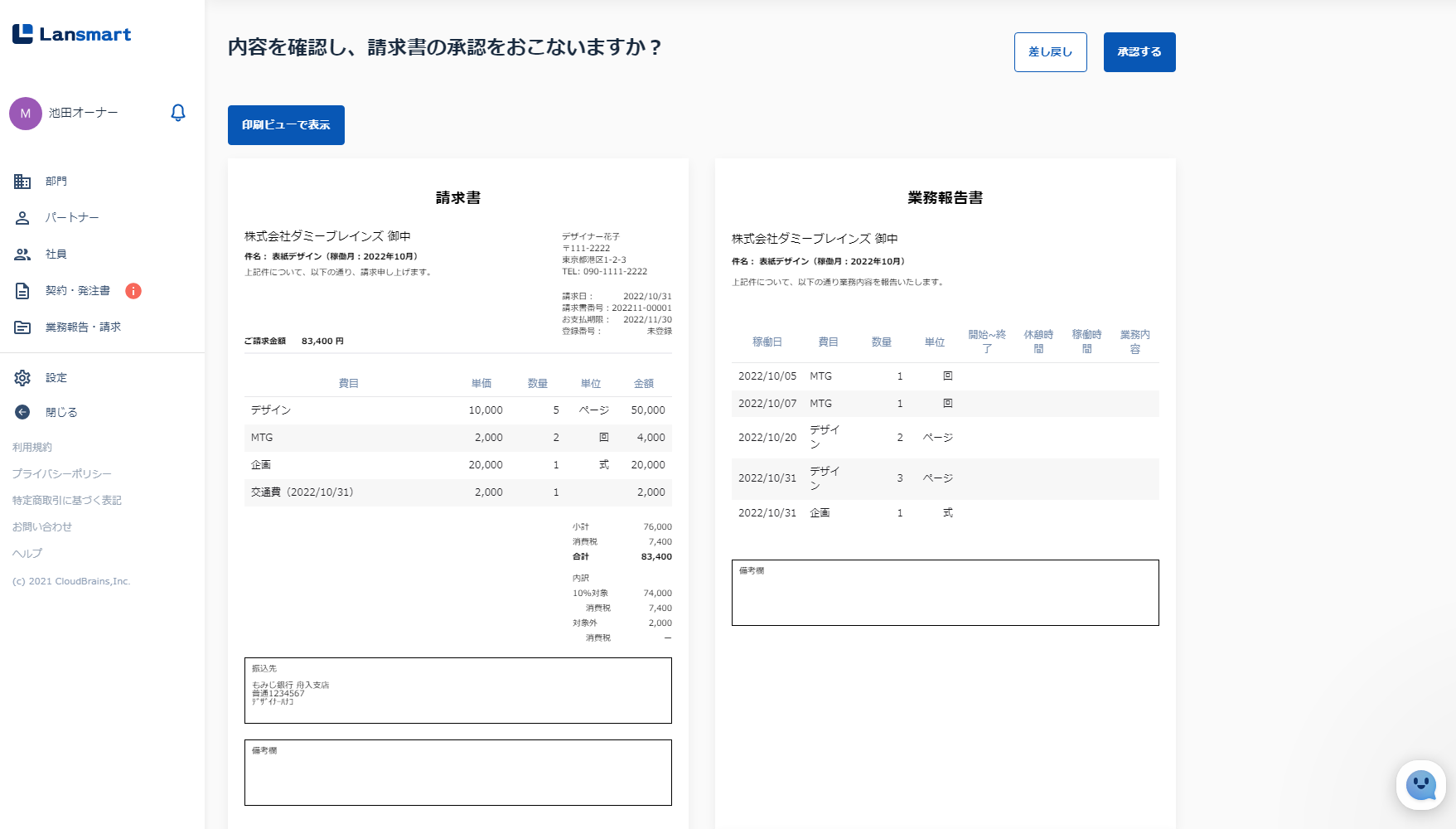Click the 開始~終了 column header

point(987,342)
